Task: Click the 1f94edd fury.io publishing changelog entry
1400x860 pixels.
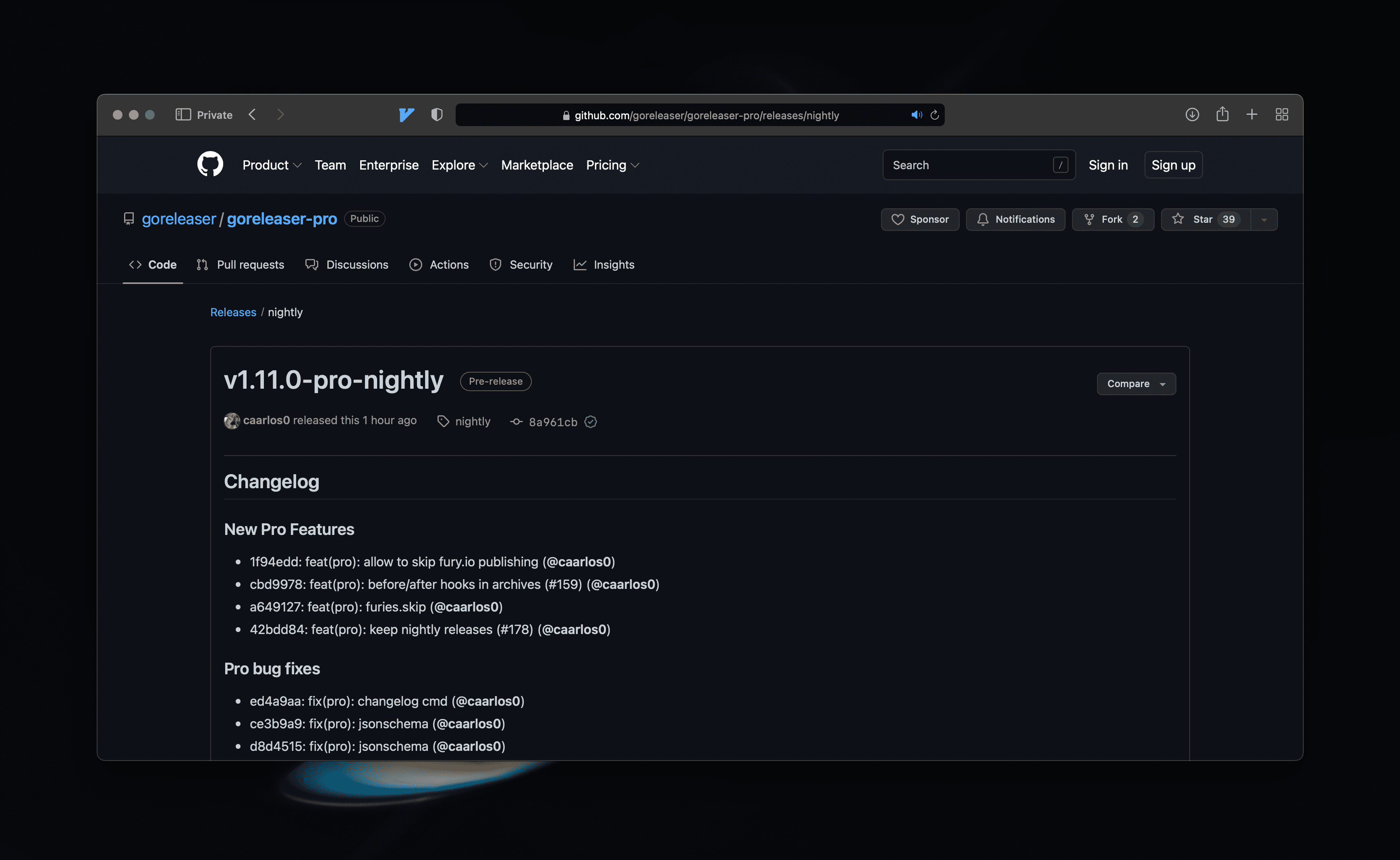Action: coord(432,562)
